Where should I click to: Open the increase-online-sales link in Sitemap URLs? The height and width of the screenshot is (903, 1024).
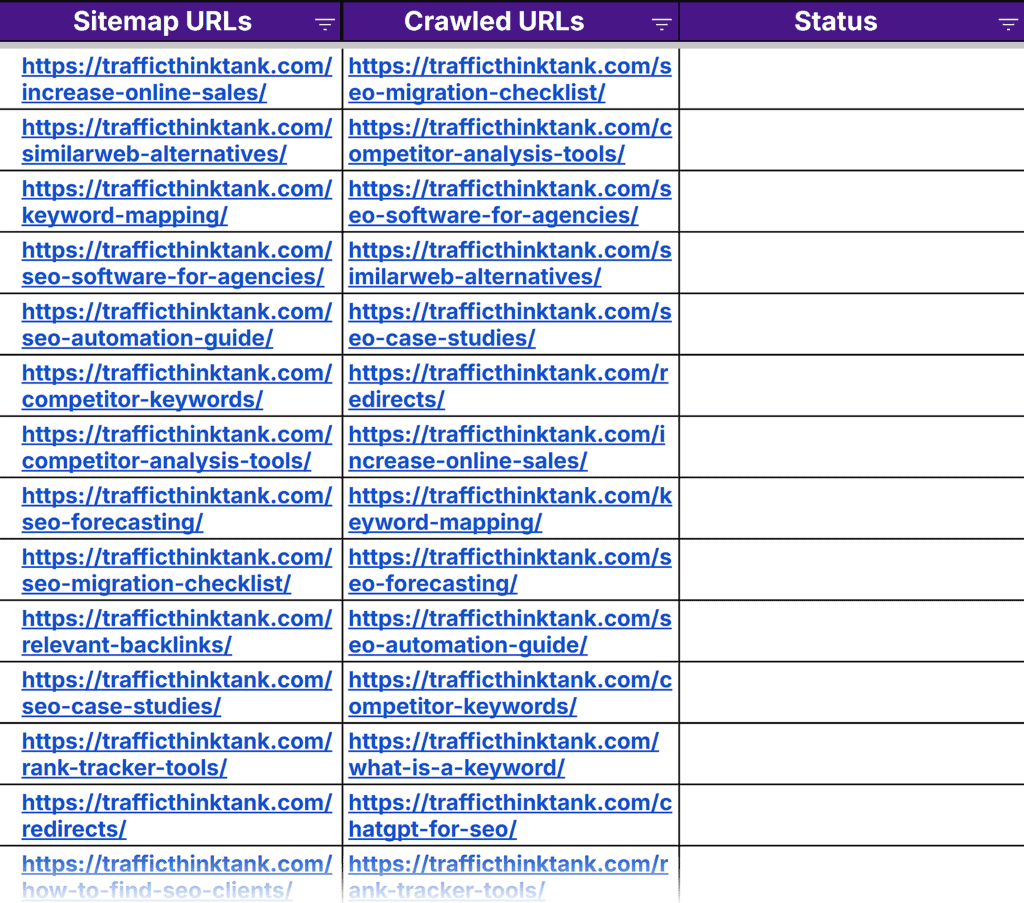coord(178,78)
